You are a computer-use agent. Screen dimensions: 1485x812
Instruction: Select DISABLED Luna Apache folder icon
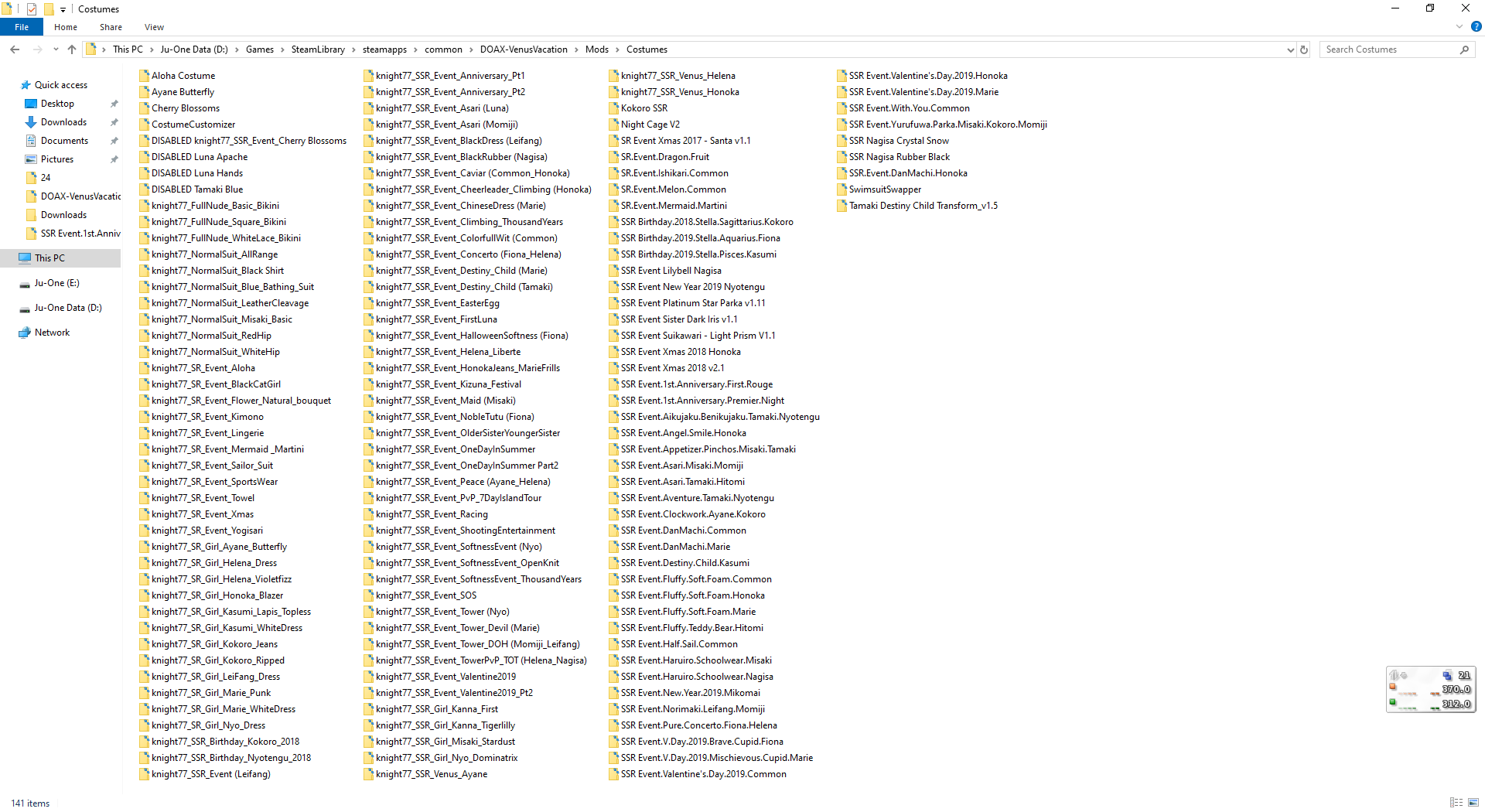tap(144, 157)
